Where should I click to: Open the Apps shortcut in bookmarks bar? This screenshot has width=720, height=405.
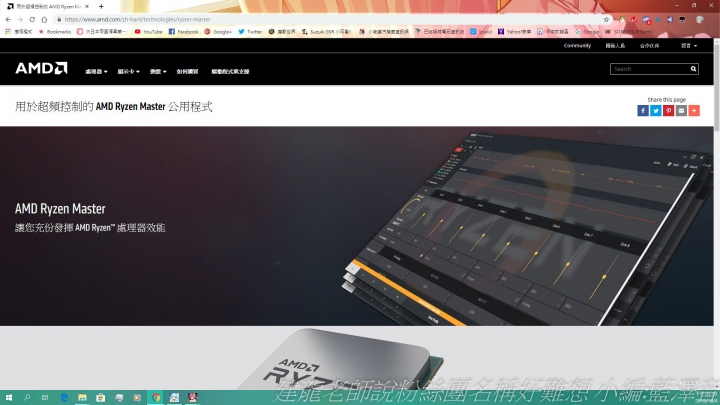click(x=18, y=32)
